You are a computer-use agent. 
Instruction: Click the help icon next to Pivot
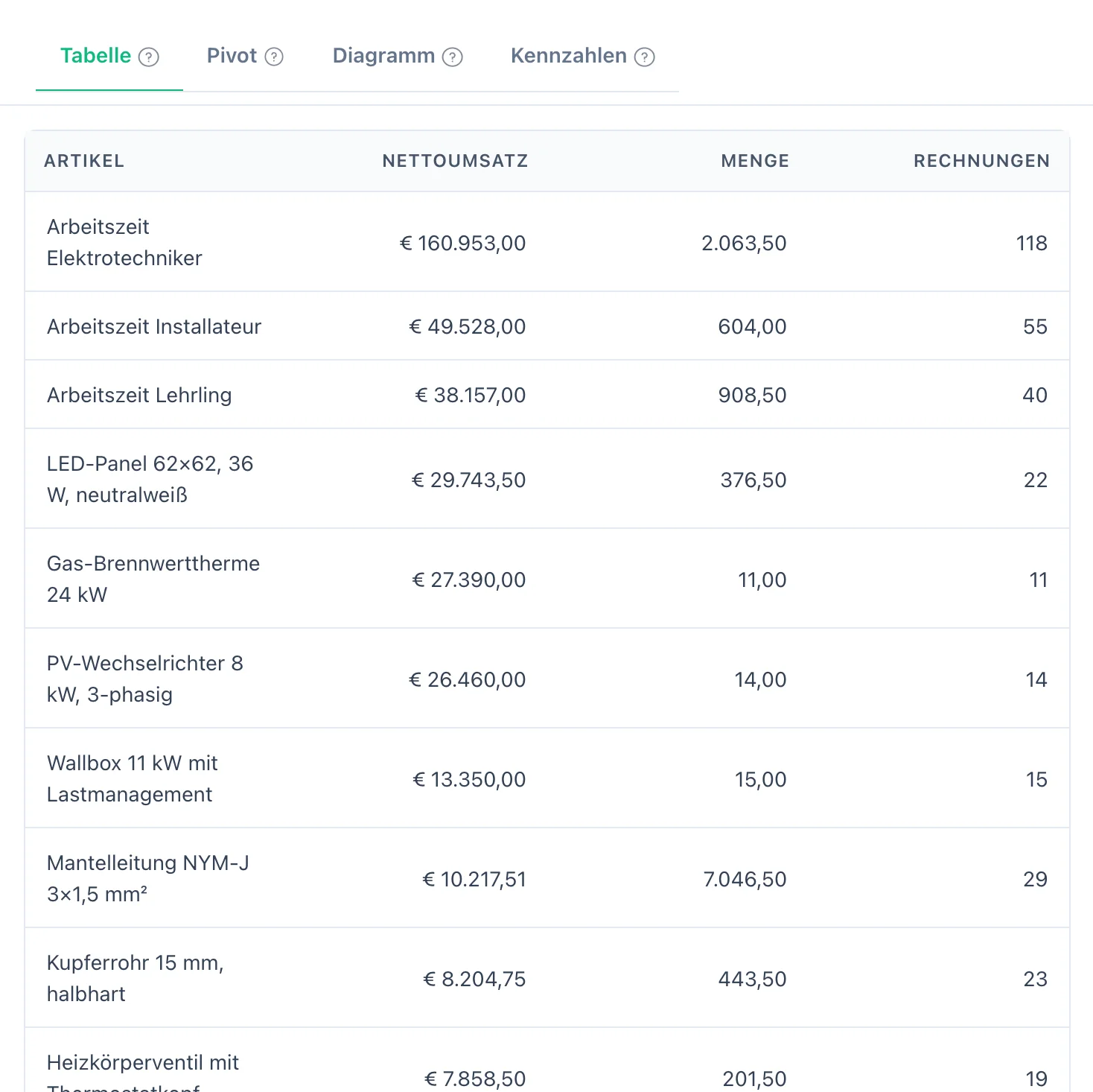tap(274, 57)
